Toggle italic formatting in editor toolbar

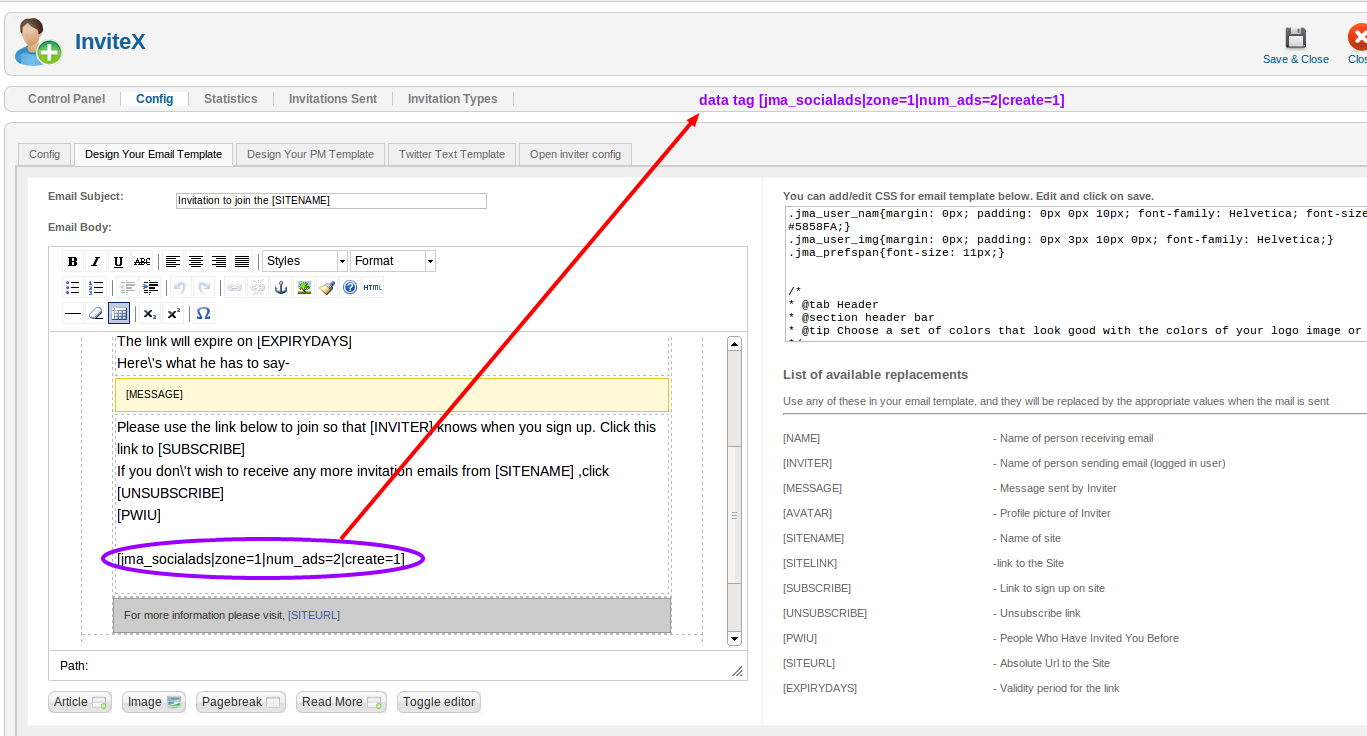point(96,262)
